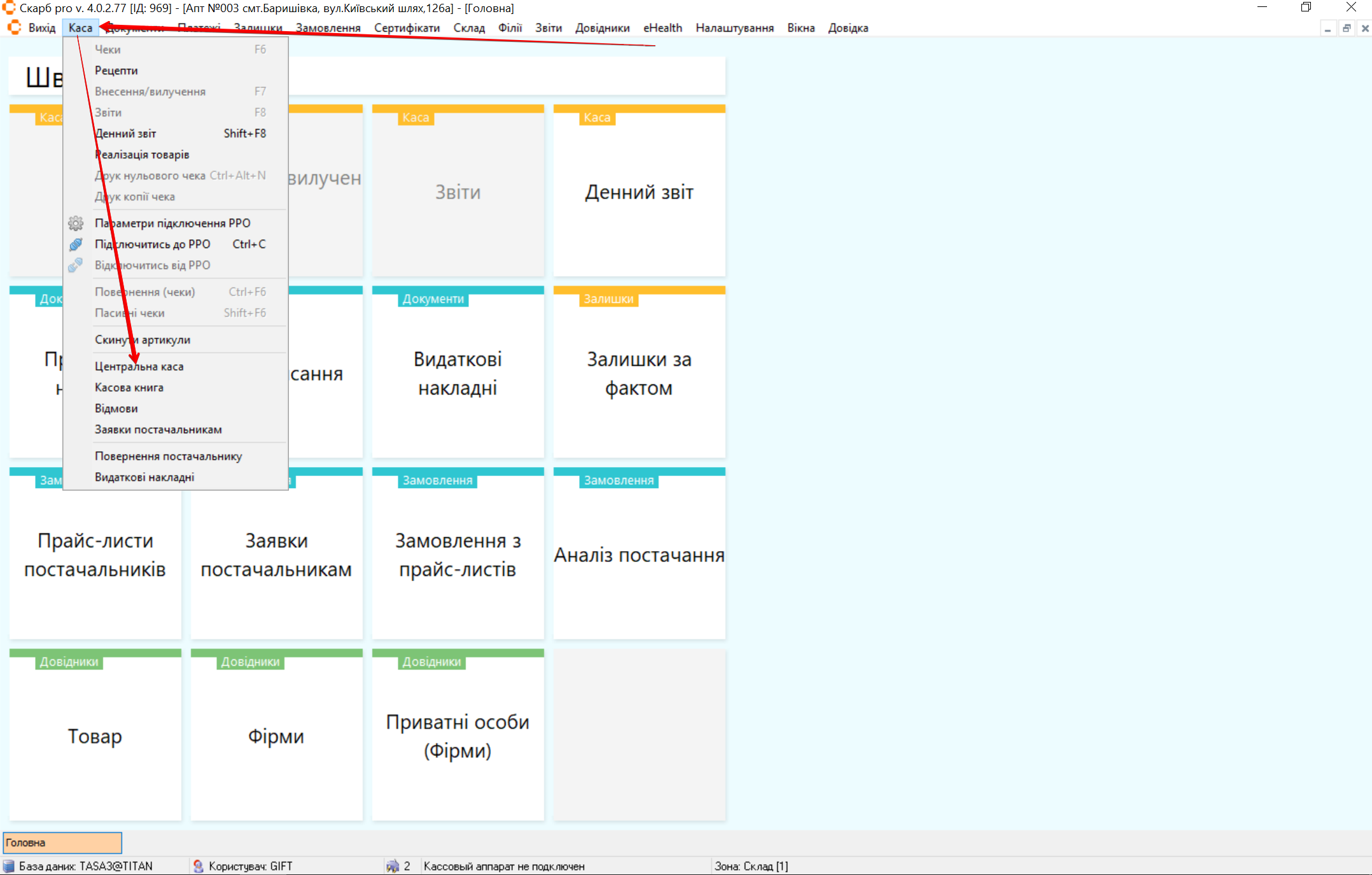
Task: Choose Рецепти in the dropdown menu
Action: 116,71
